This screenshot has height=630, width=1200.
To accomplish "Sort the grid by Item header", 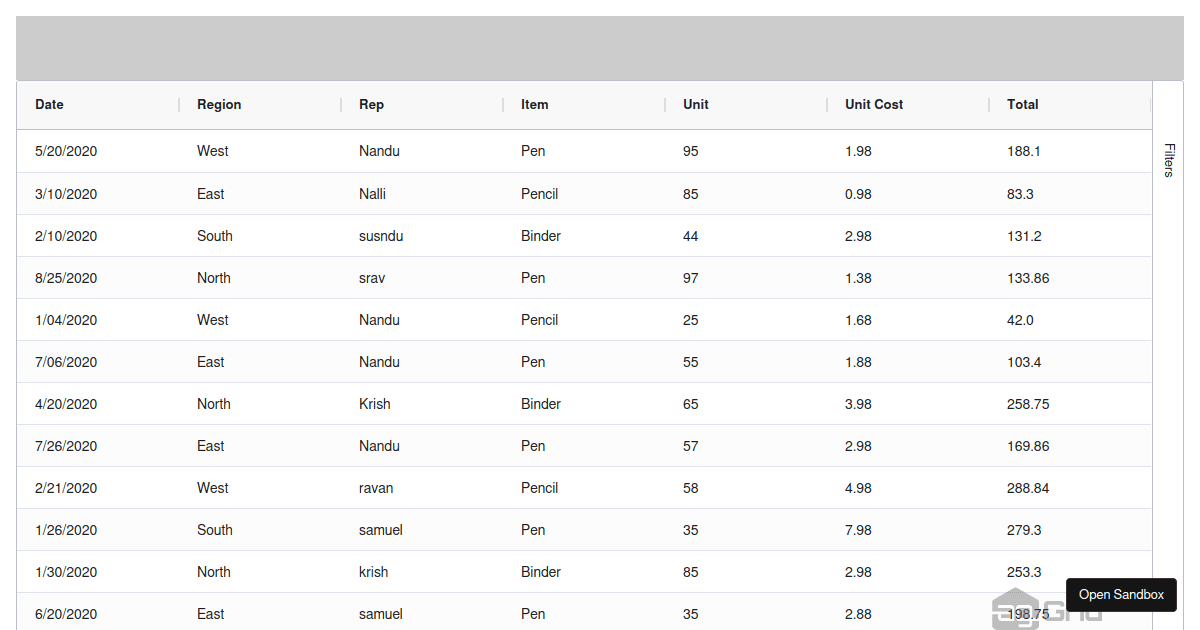I will pos(534,104).
